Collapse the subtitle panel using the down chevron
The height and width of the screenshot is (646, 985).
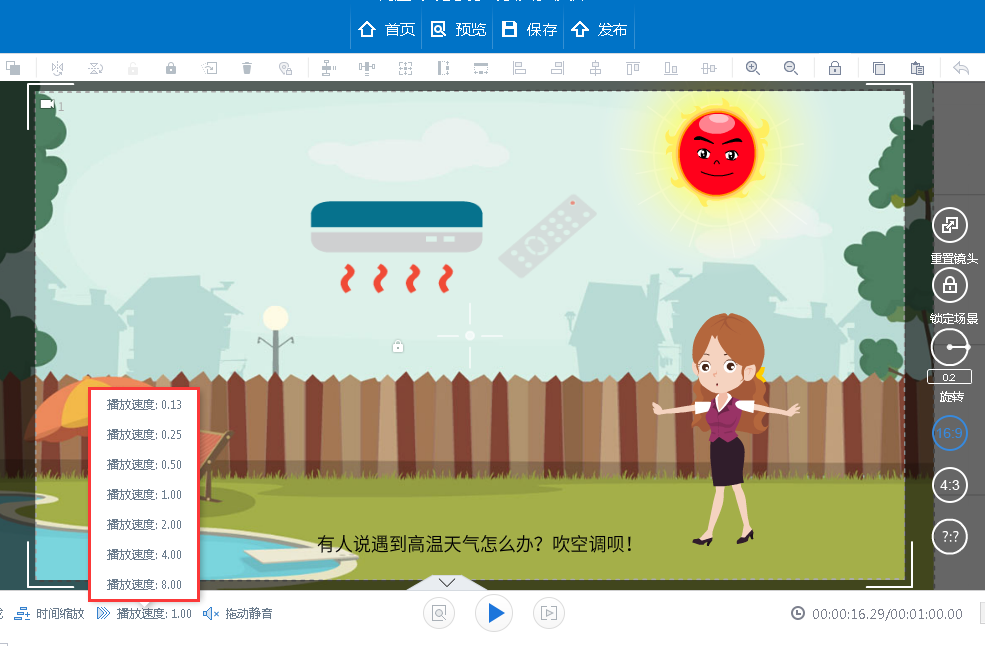point(446,582)
